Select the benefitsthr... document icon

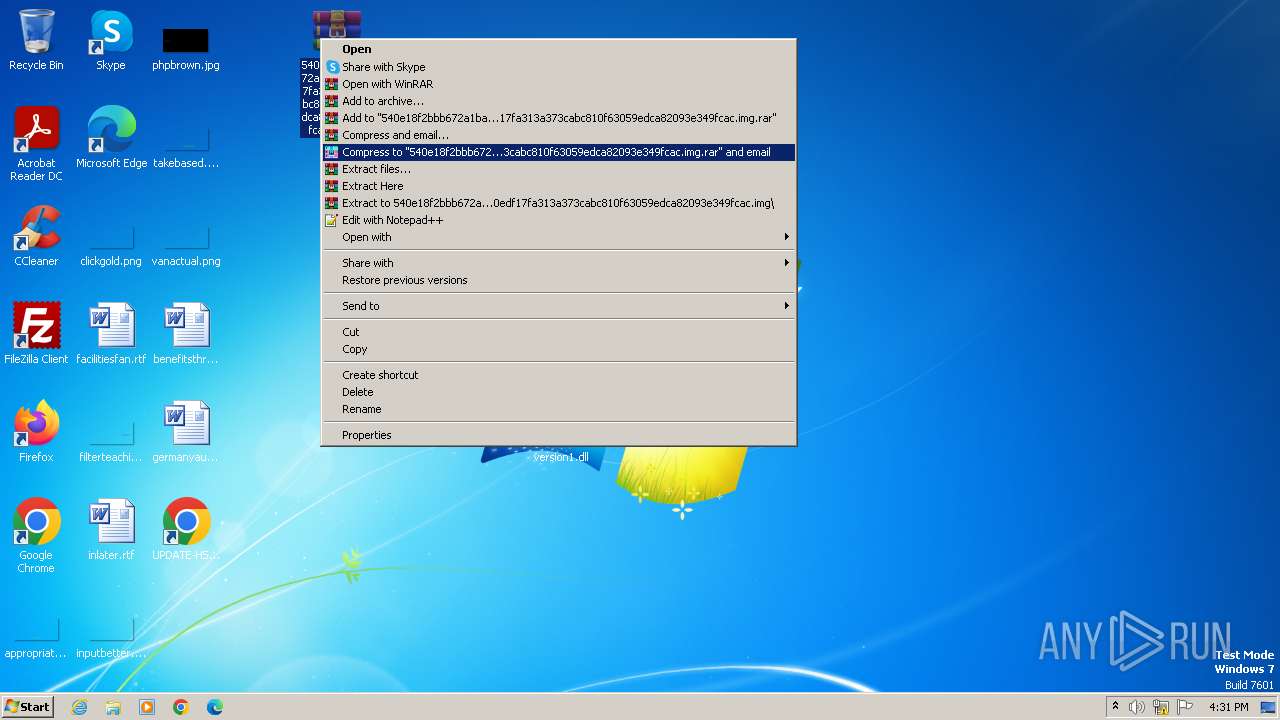tap(186, 334)
